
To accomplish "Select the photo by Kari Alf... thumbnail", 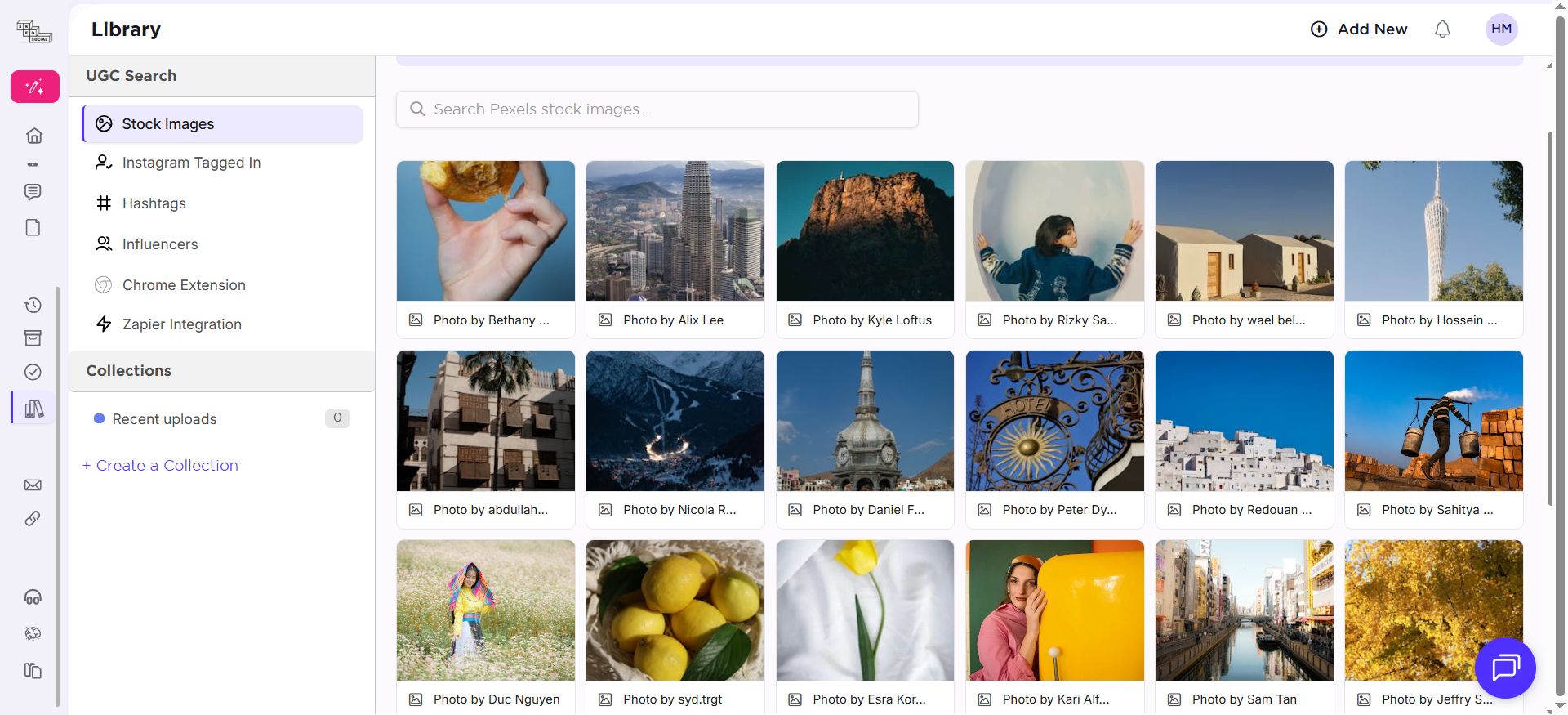I will pyautogui.click(x=1055, y=610).
